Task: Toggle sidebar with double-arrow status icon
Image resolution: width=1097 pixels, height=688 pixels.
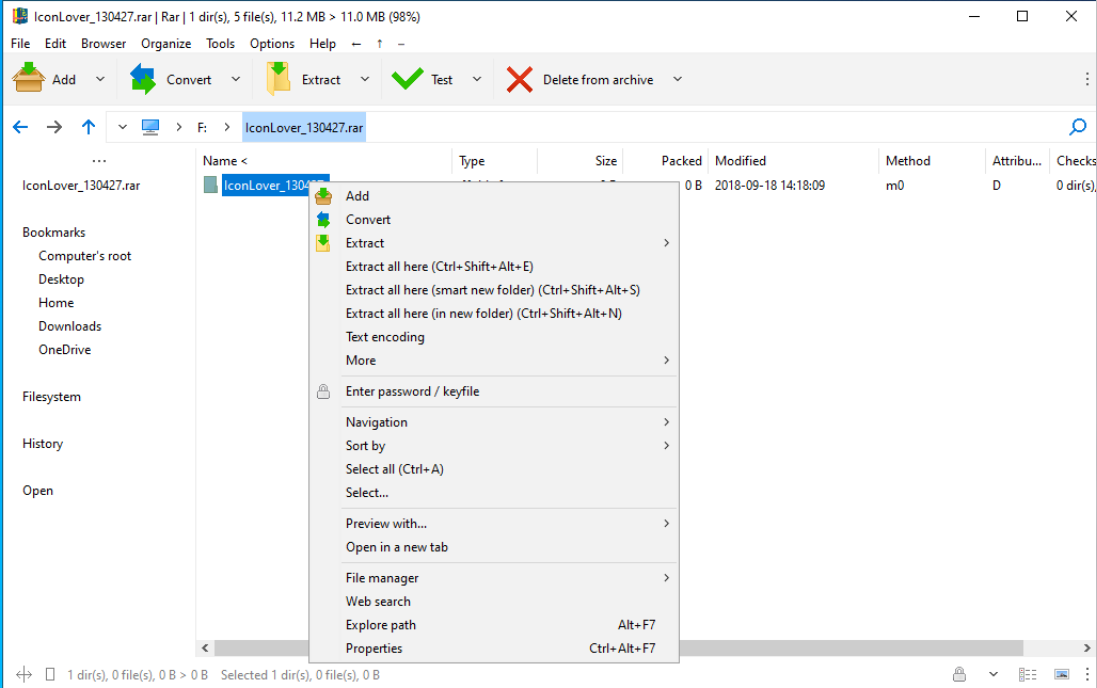Action: pos(25,675)
